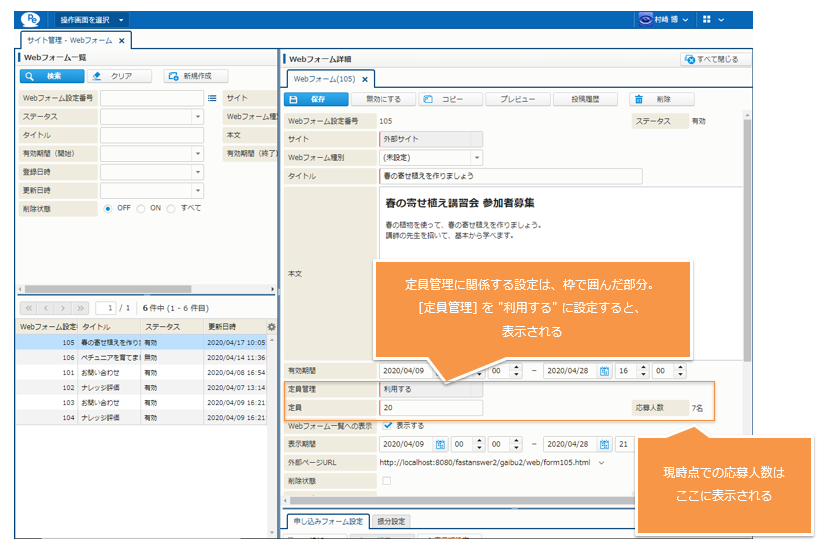Click into the 定員 input field
The width and height of the screenshot is (829, 551).
430,407
